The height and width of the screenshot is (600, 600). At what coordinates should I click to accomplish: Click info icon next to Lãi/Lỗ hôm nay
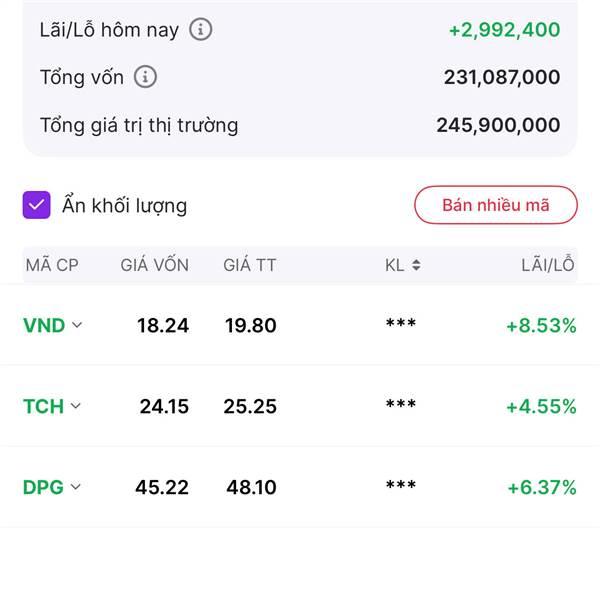pos(201,29)
